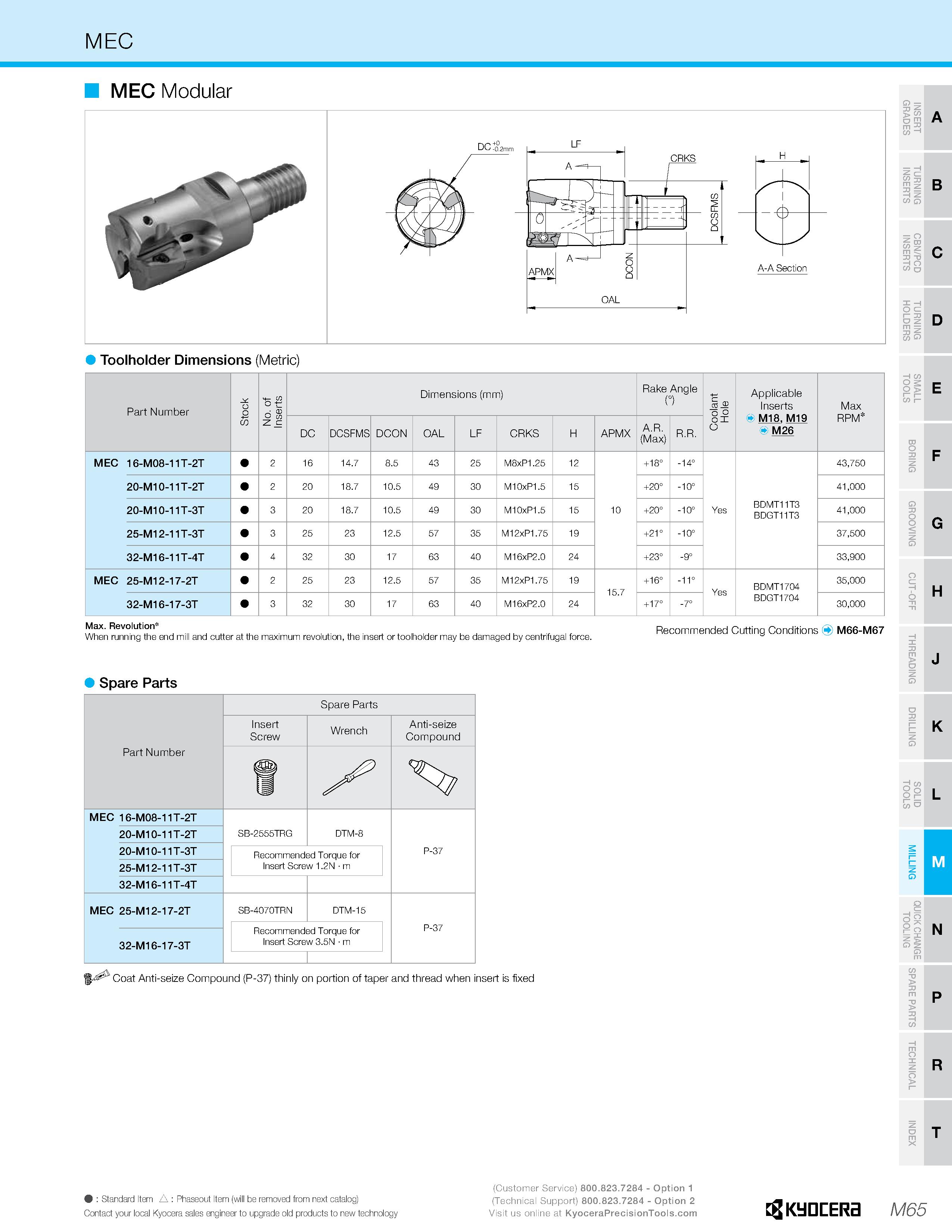The image size is (952, 1232).
Task: Jump to section J Threading tab
Action: (x=925, y=659)
